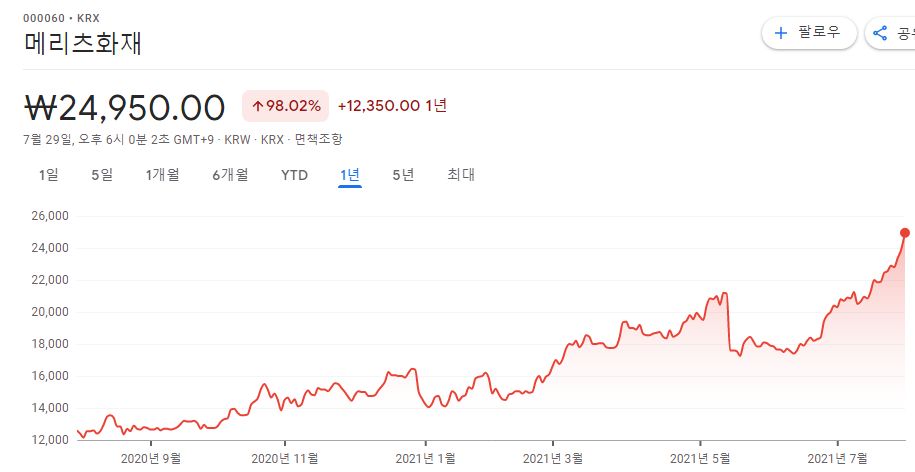This screenshot has width=915, height=472.
Task: Click the ₩24,950.00 price value
Action: (x=124, y=107)
